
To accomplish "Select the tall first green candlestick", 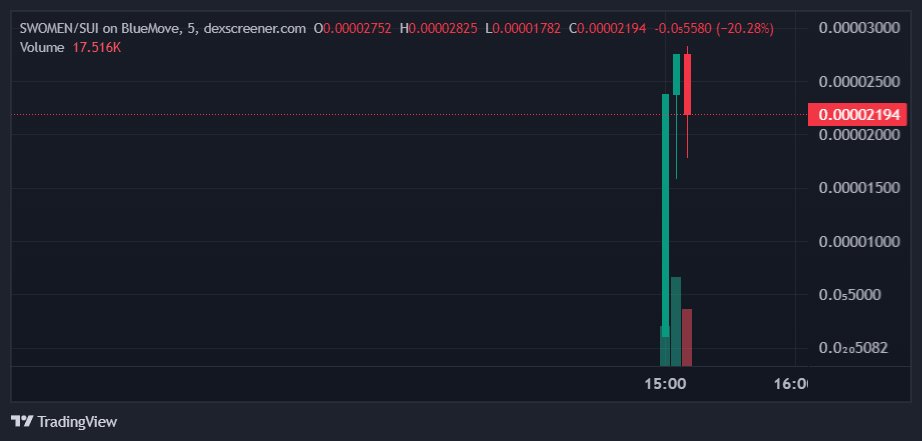I will point(666,215).
